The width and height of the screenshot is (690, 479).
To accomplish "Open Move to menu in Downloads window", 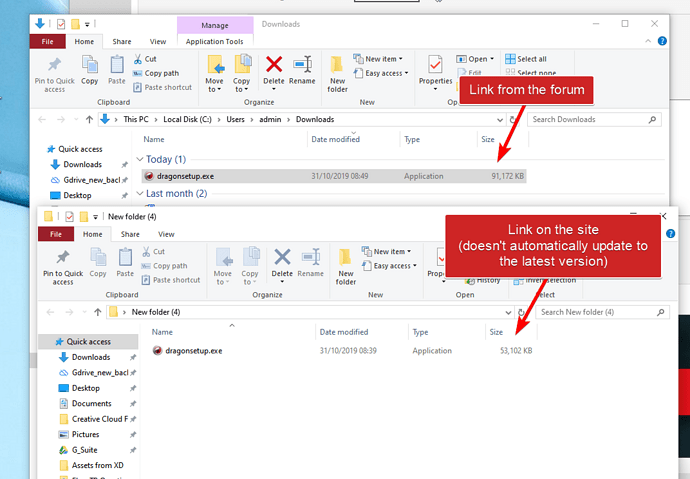I will 214,73.
